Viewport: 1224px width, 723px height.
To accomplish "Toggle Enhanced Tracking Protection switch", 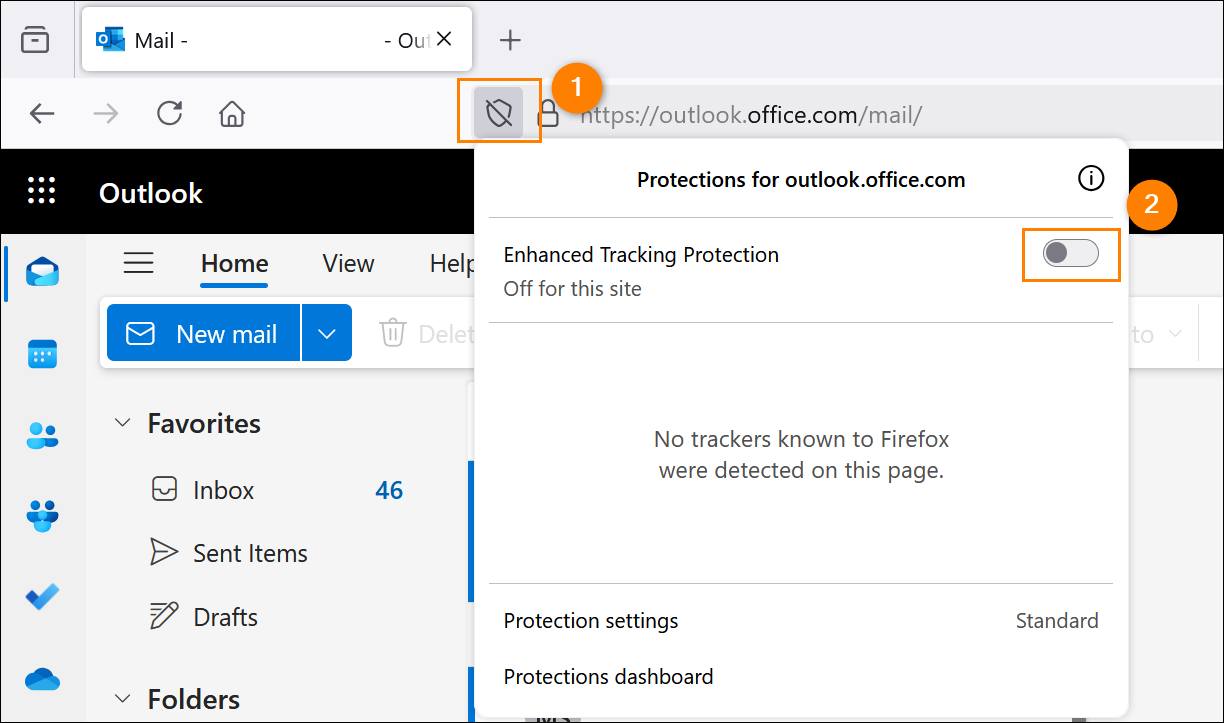I will tap(1070, 254).
